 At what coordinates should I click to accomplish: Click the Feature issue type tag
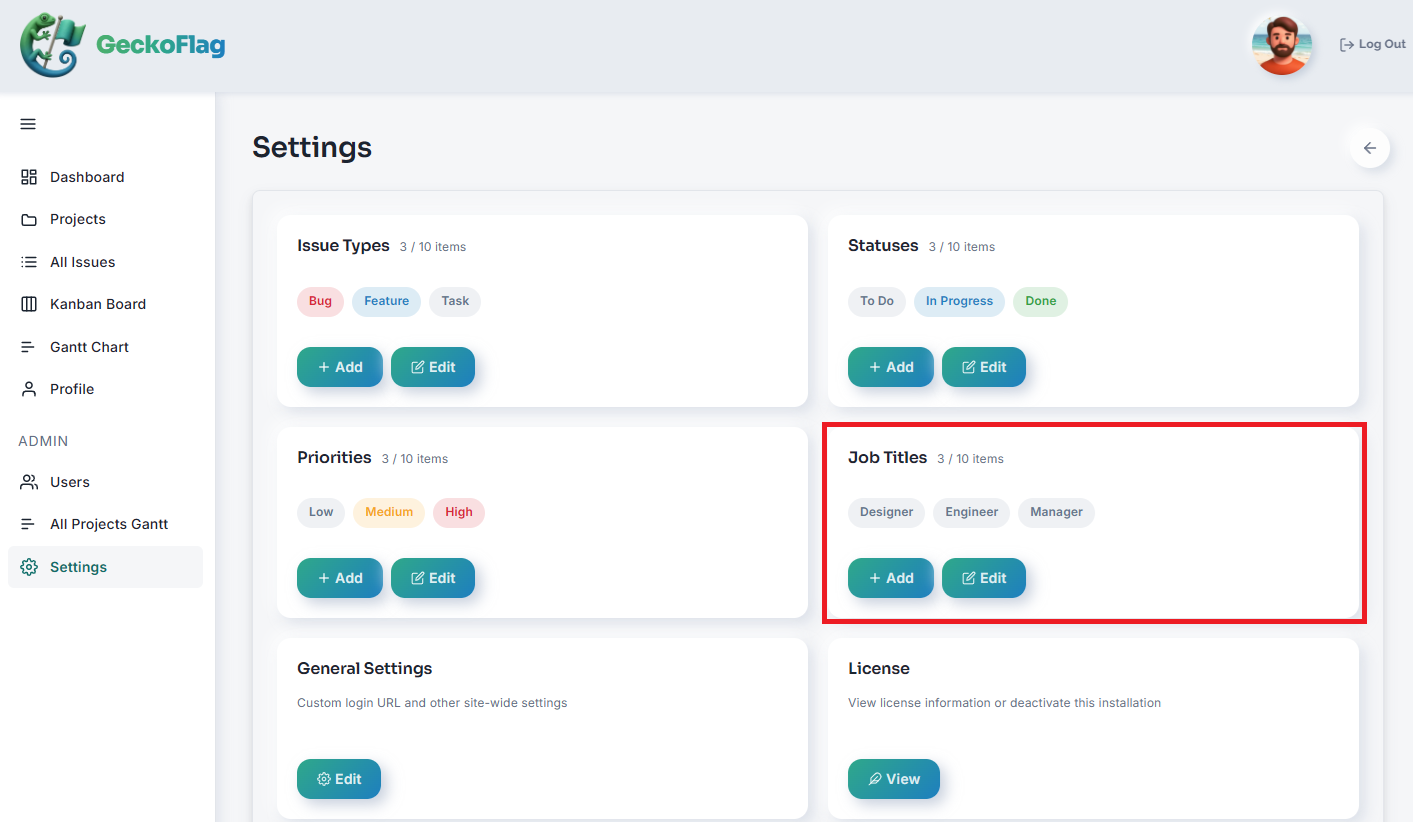pos(386,301)
